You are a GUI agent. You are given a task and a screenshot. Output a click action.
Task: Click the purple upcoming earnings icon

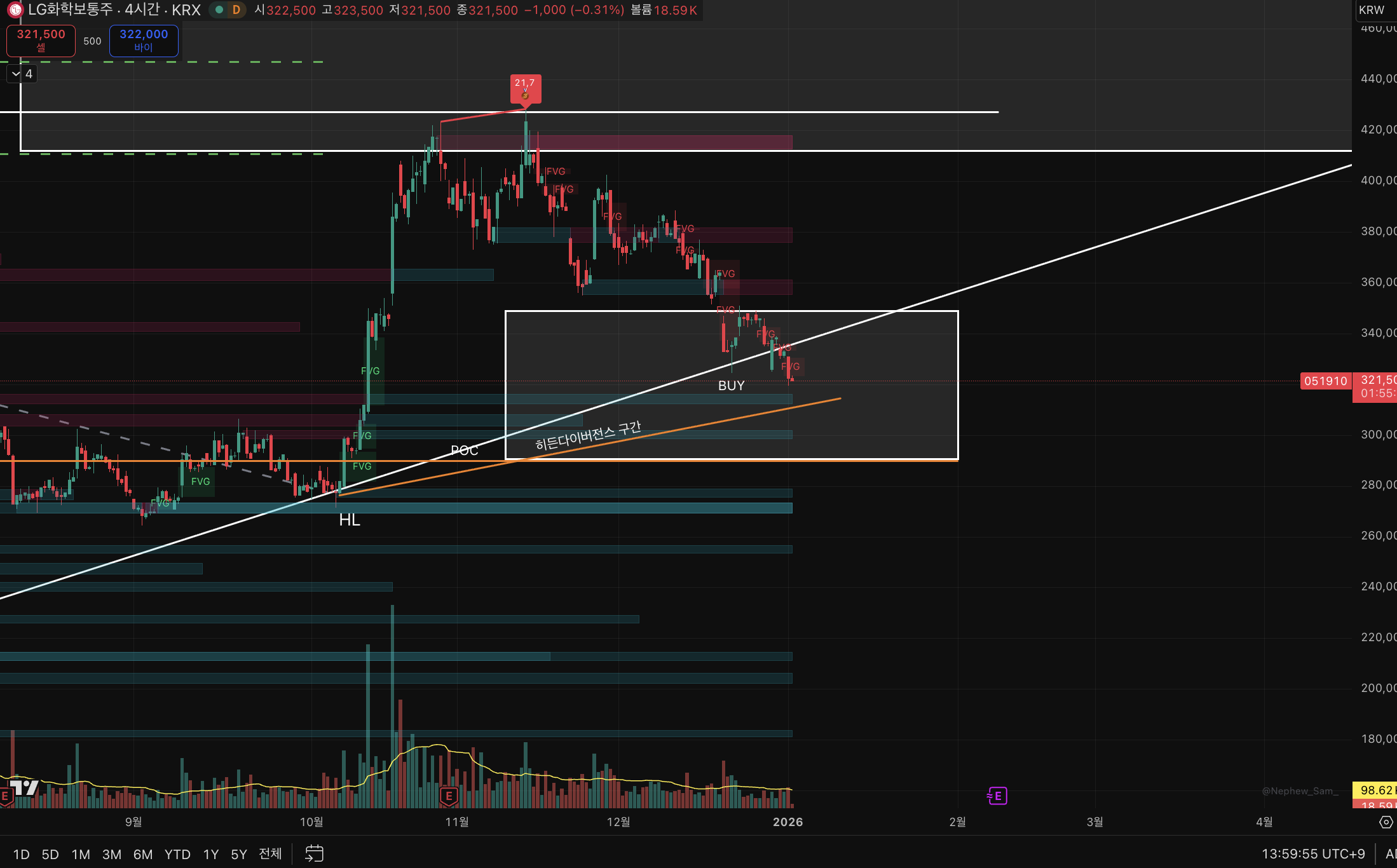pos(997,796)
